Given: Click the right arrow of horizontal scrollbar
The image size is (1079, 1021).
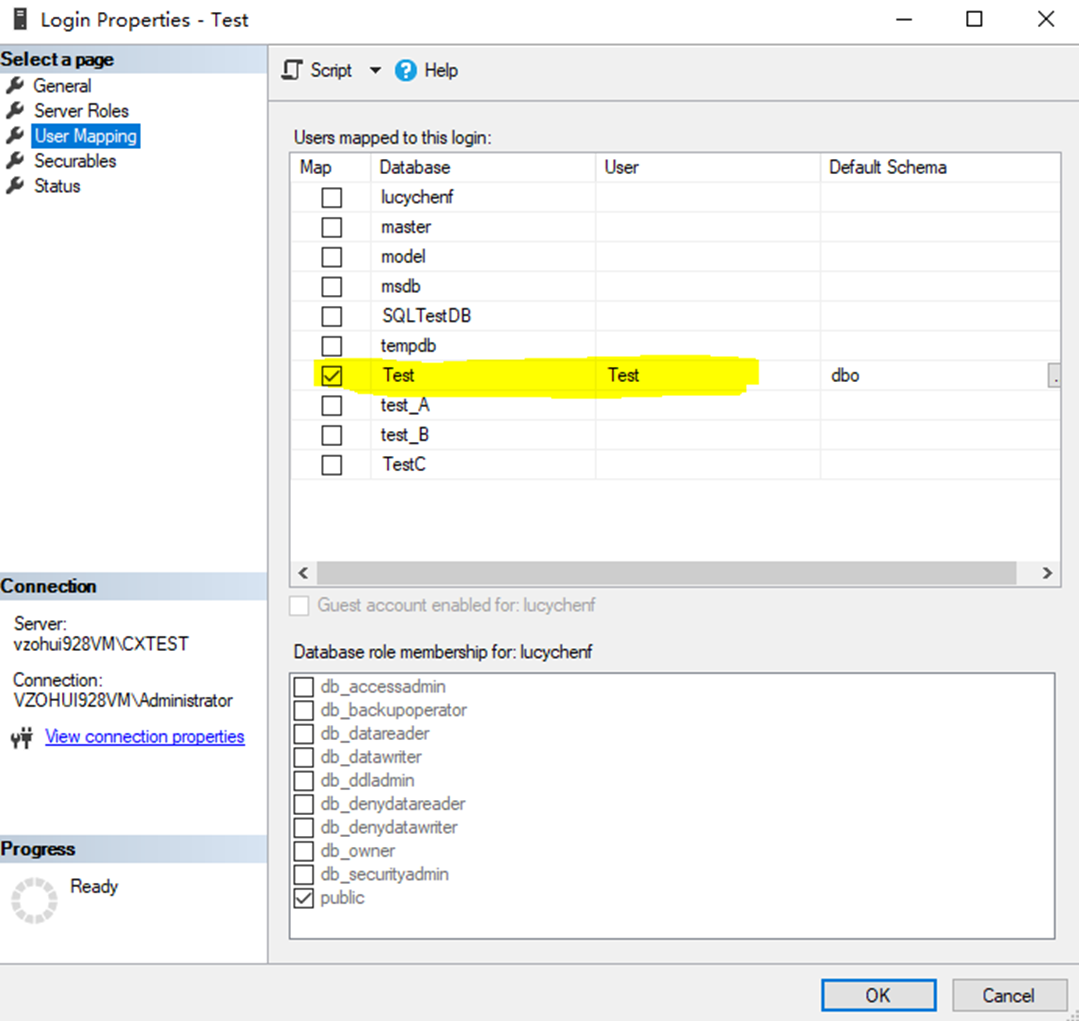Looking at the screenshot, I should pos(1047,572).
